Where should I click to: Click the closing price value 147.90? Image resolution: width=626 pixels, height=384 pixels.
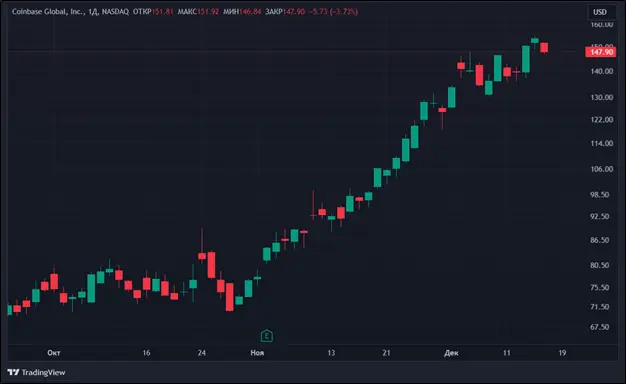click(x=294, y=12)
